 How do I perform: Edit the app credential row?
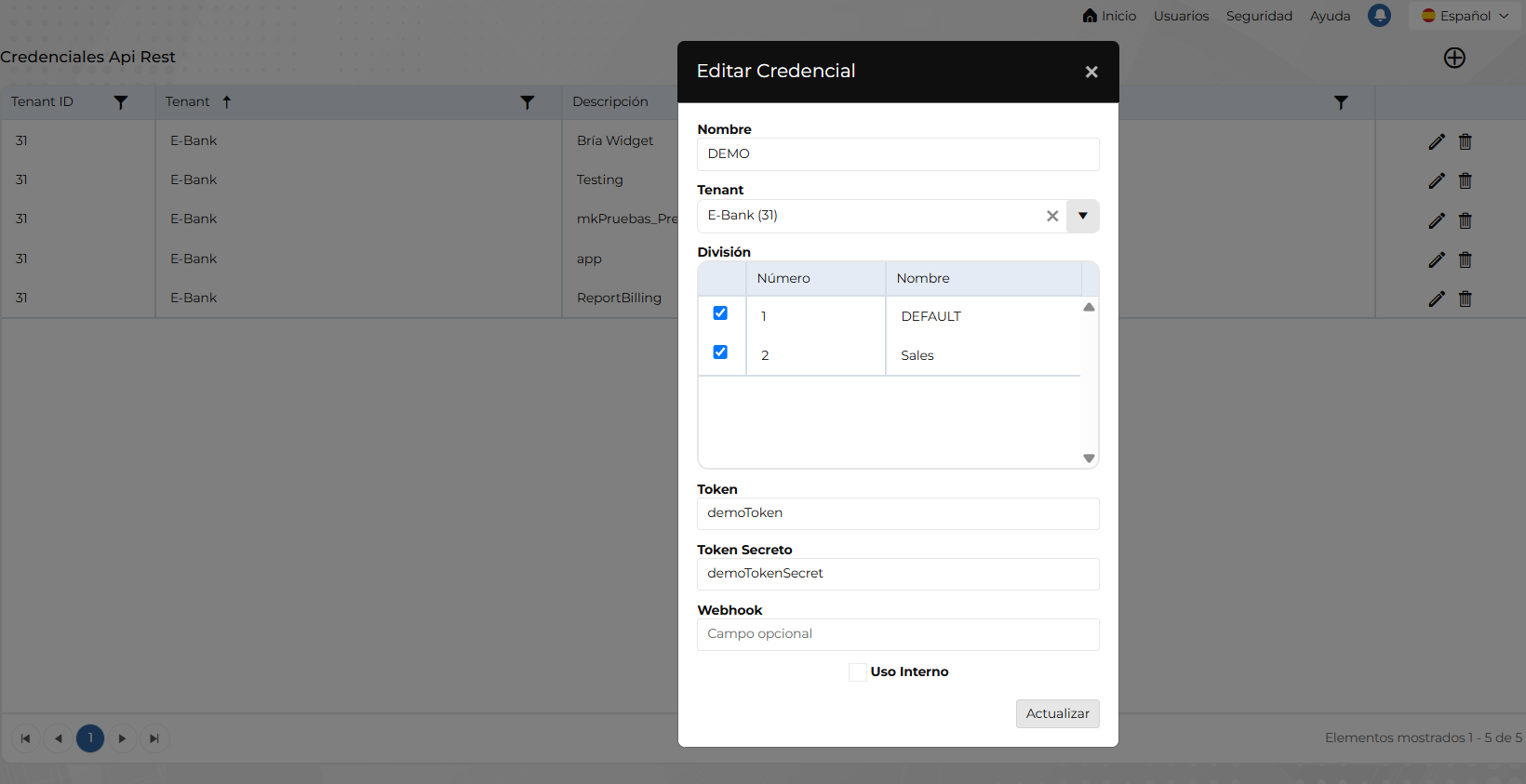[x=1437, y=259]
